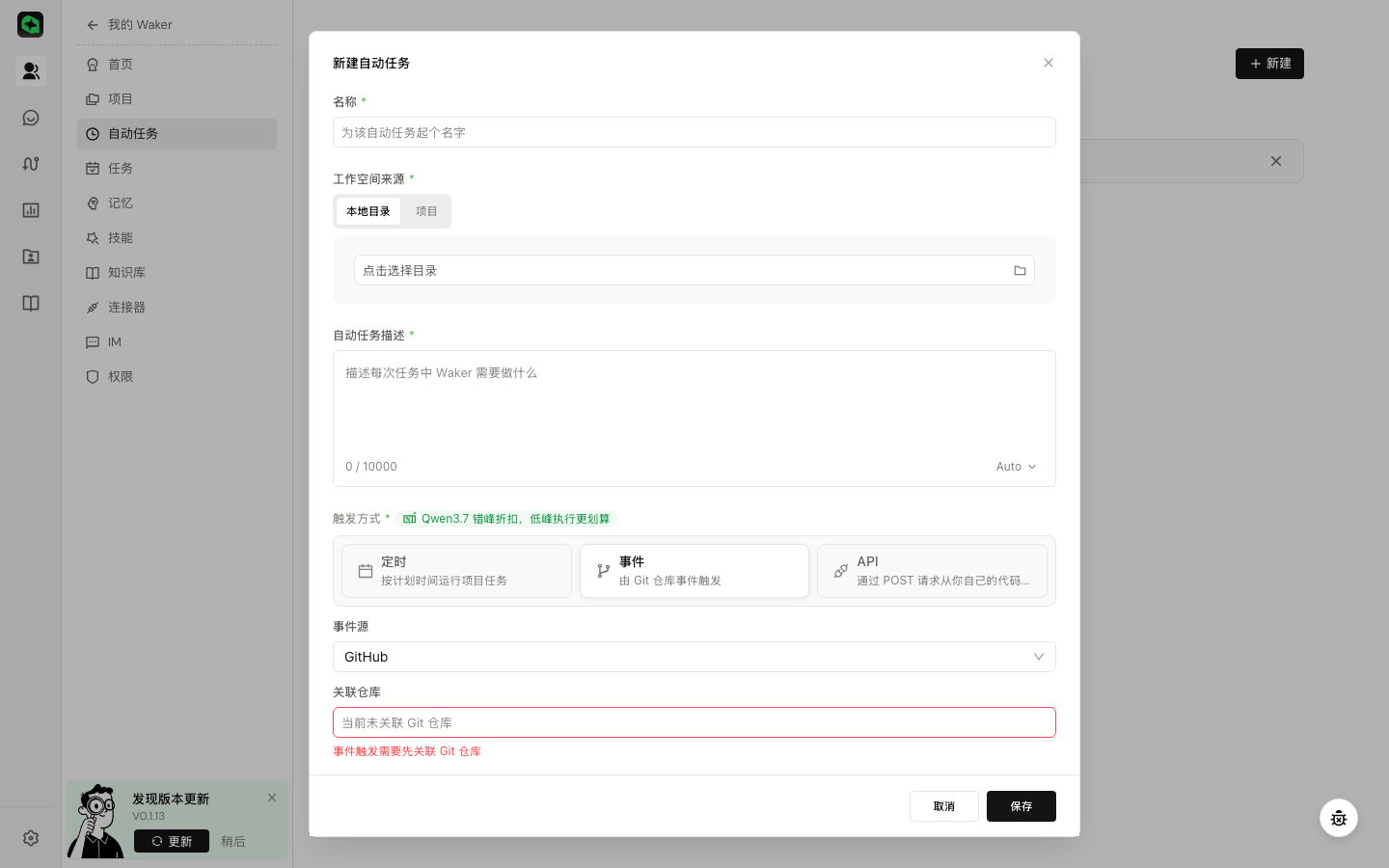Close the 新建自动任务 dialog

tap(1049, 63)
